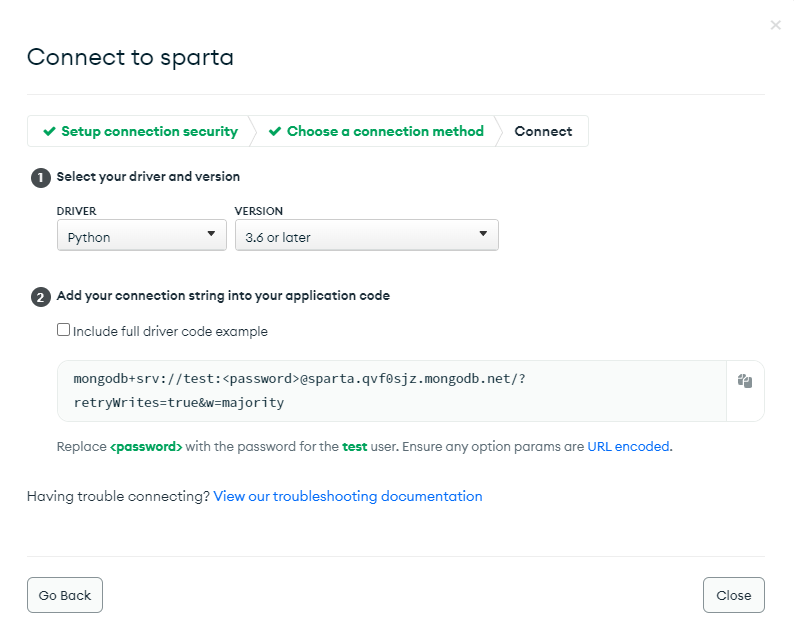Open the Driver dropdown showing Python
The height and width of the screenshot is (640, 794).
tap(142, 235)
